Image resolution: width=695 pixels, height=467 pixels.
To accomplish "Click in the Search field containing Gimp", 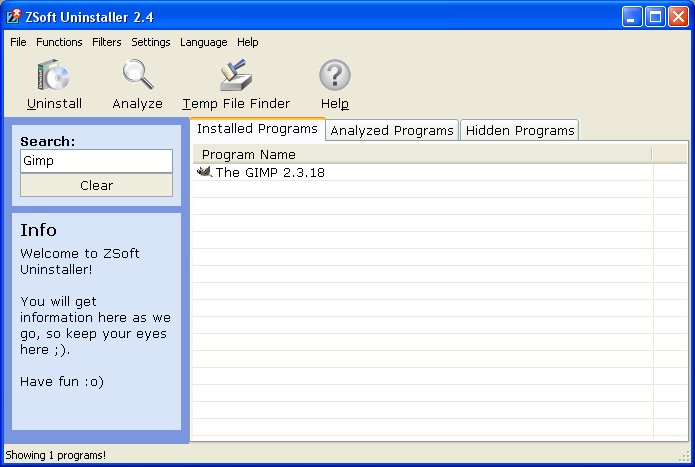I will tap(96, 161).
